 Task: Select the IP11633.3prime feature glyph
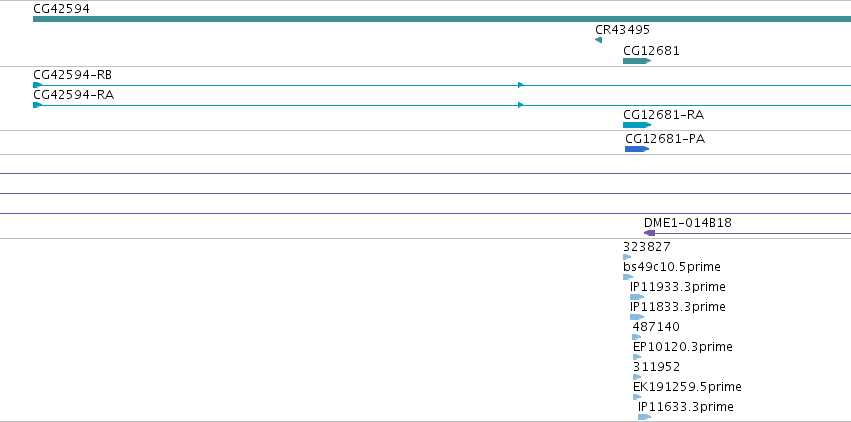pyautogui.click(x=644, y=417)
